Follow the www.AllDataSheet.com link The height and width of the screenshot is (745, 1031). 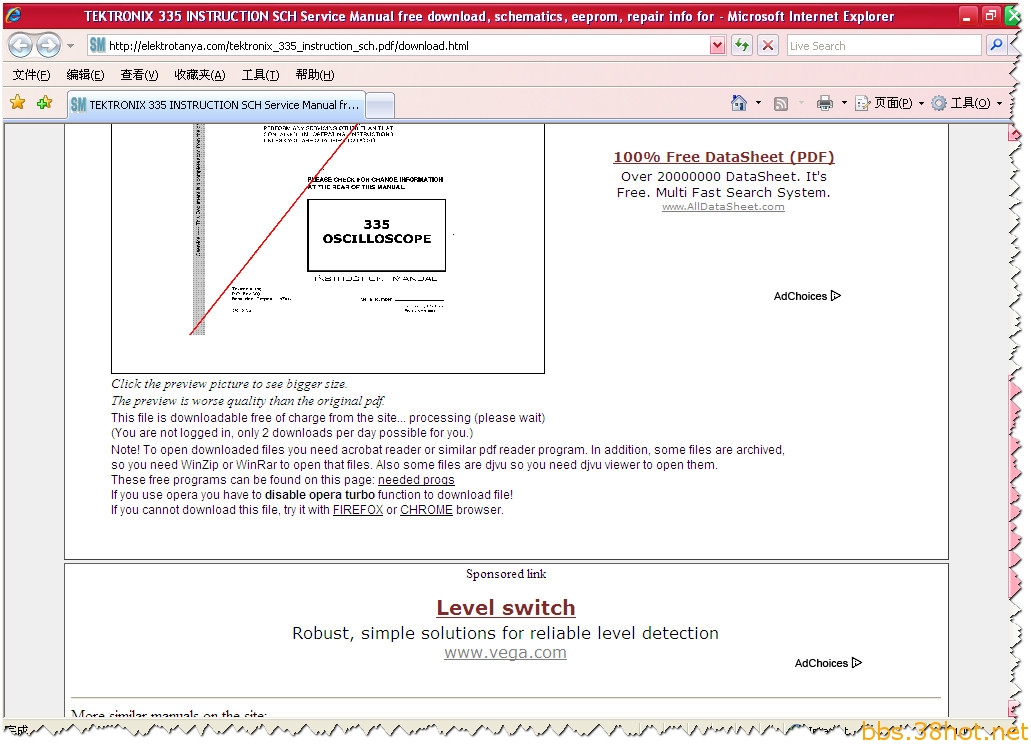click(x=723, y=206)
